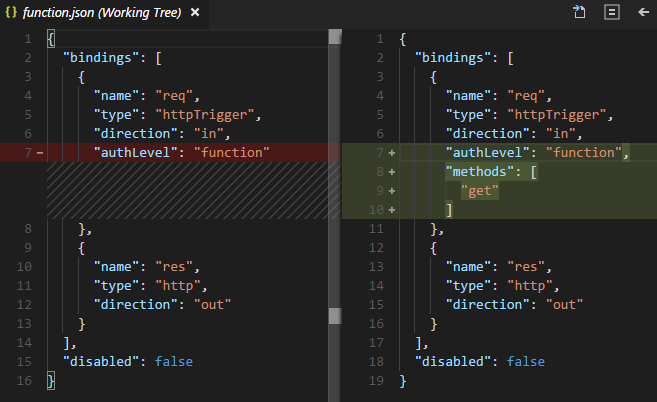Viewport: 657px width, 402px height.
Task: Click the left arrow icon at top right
Action: (x=642, y=13)
